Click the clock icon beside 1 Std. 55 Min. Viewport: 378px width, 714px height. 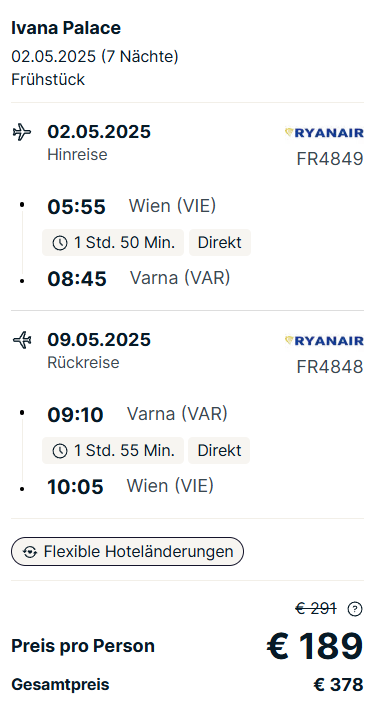point(60,451)
